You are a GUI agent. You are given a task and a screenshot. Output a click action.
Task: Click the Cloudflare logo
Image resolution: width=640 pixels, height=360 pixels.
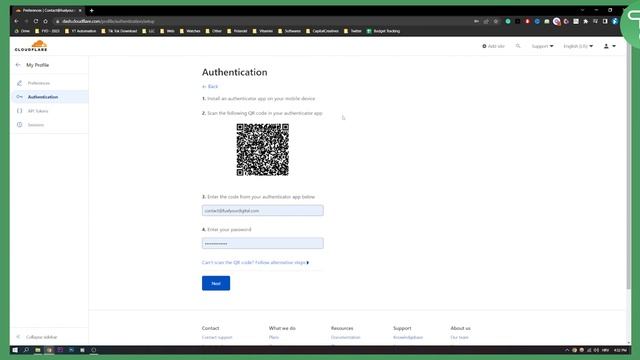(x=31, y=46)
